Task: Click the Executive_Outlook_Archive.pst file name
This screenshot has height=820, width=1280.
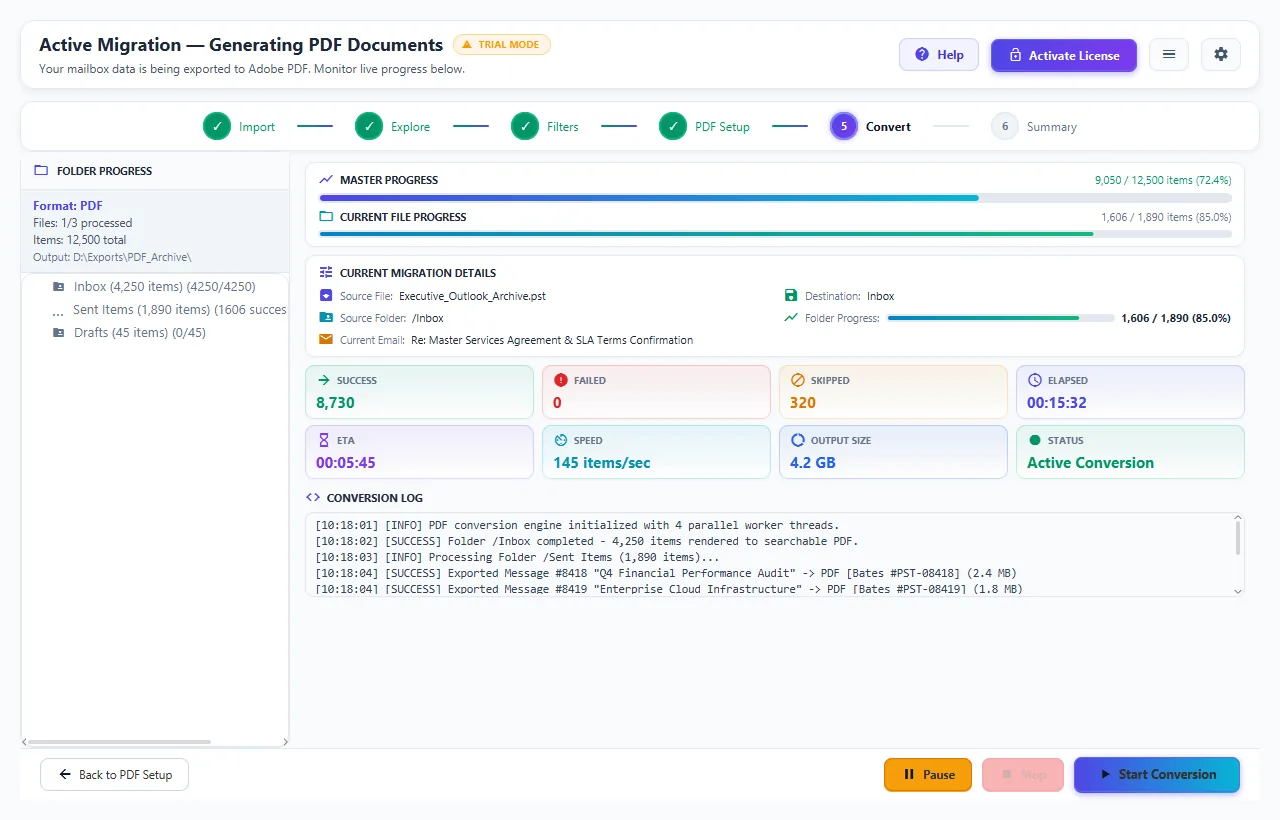Action: tap(472, 296)
